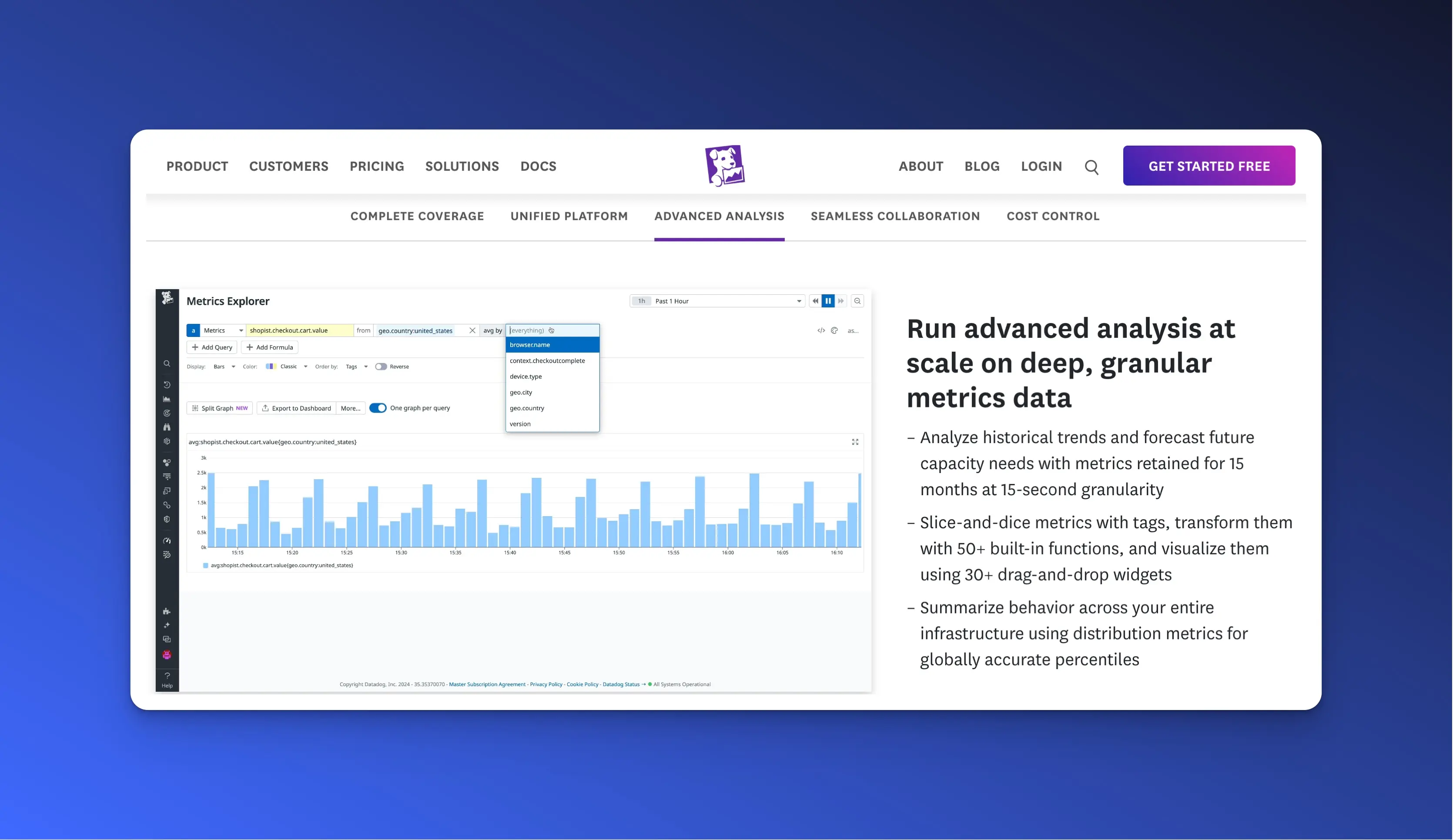
Task: Click the Get Started Free button
Action: pos(1209,166)
